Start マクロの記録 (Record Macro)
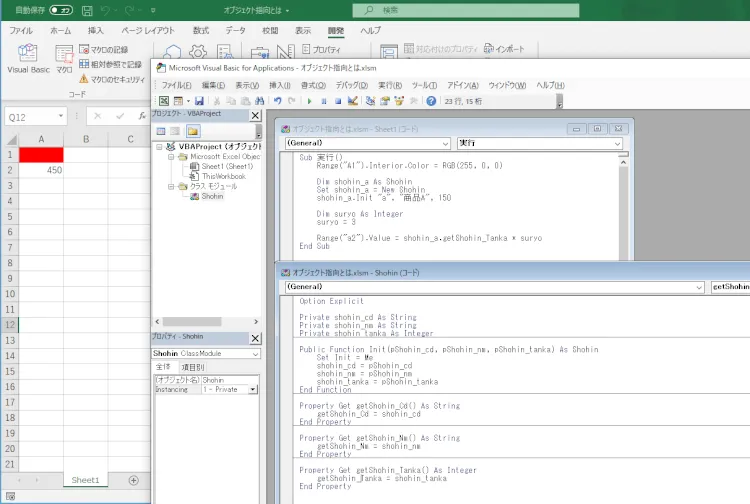This screenshot has width=750, height=504. [x=103, y=49]
